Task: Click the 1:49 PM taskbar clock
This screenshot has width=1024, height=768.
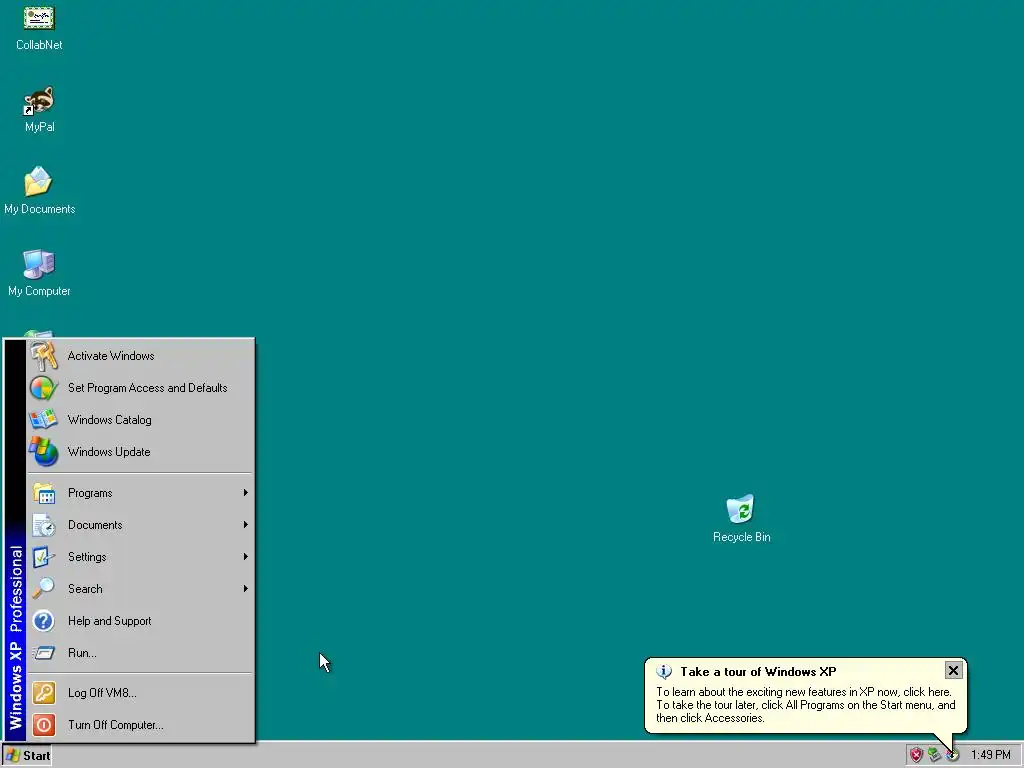Action: click(990, 756)
